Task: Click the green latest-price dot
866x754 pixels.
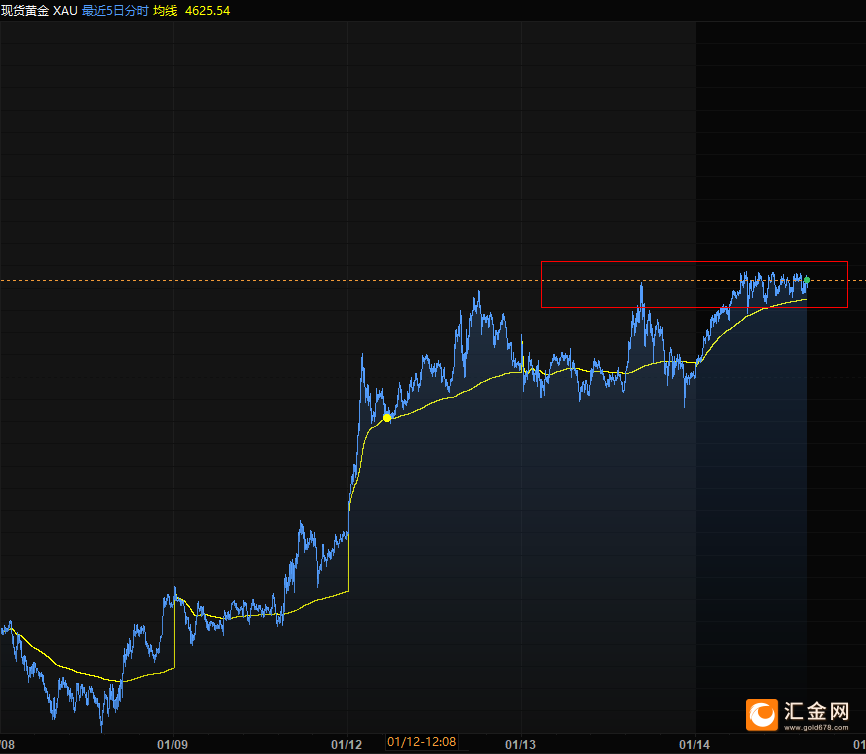Action: click(x=807, y=280)
